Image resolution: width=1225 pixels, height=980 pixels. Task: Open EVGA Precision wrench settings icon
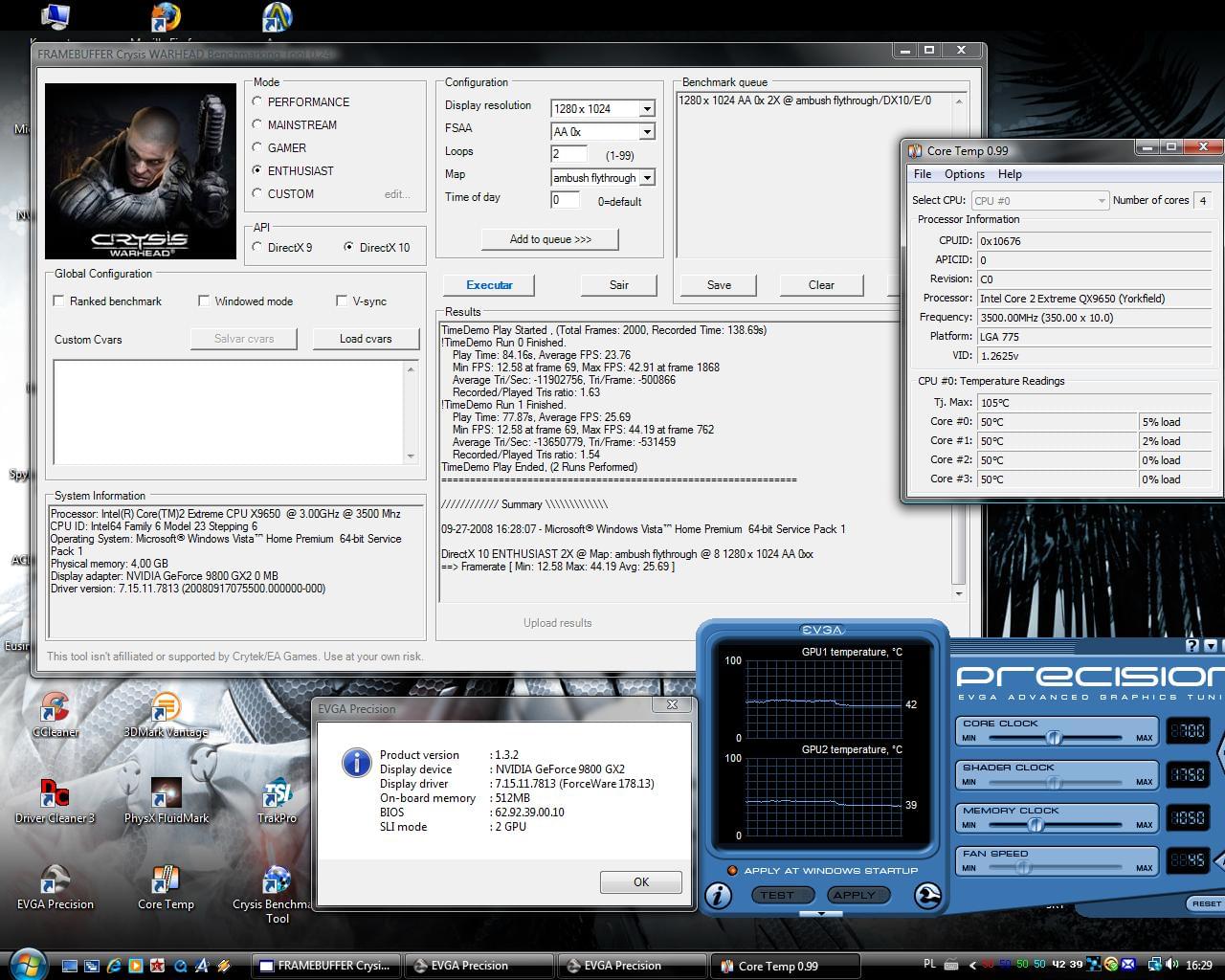click(927, 895)
